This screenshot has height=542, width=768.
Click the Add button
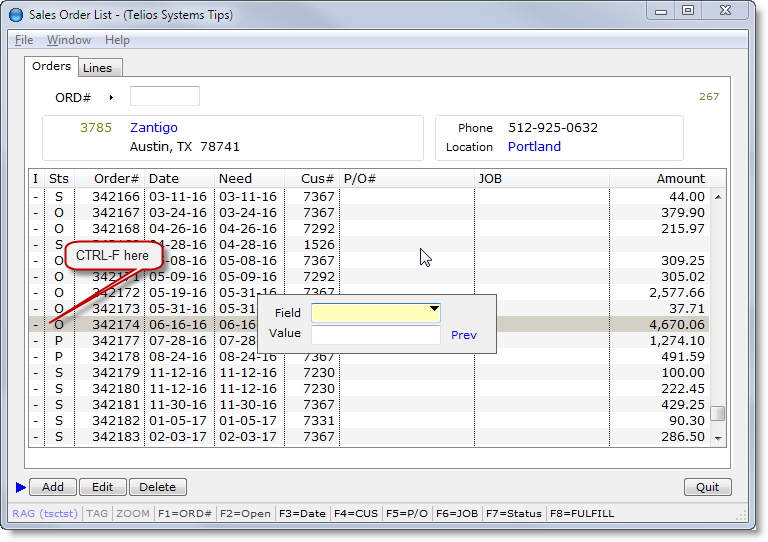click(x=53, y=487)
